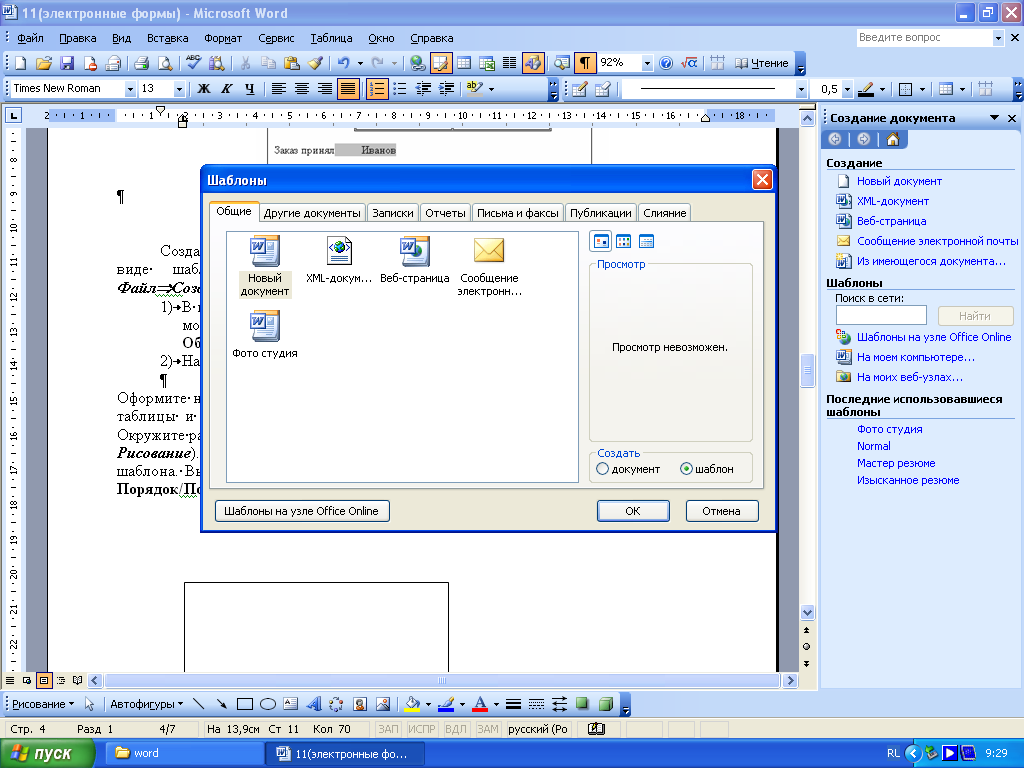Image resolution: width=1024 pixels, height=768 pixels.
Task: Save the document with the floppy disk icon
Action: 67,63
